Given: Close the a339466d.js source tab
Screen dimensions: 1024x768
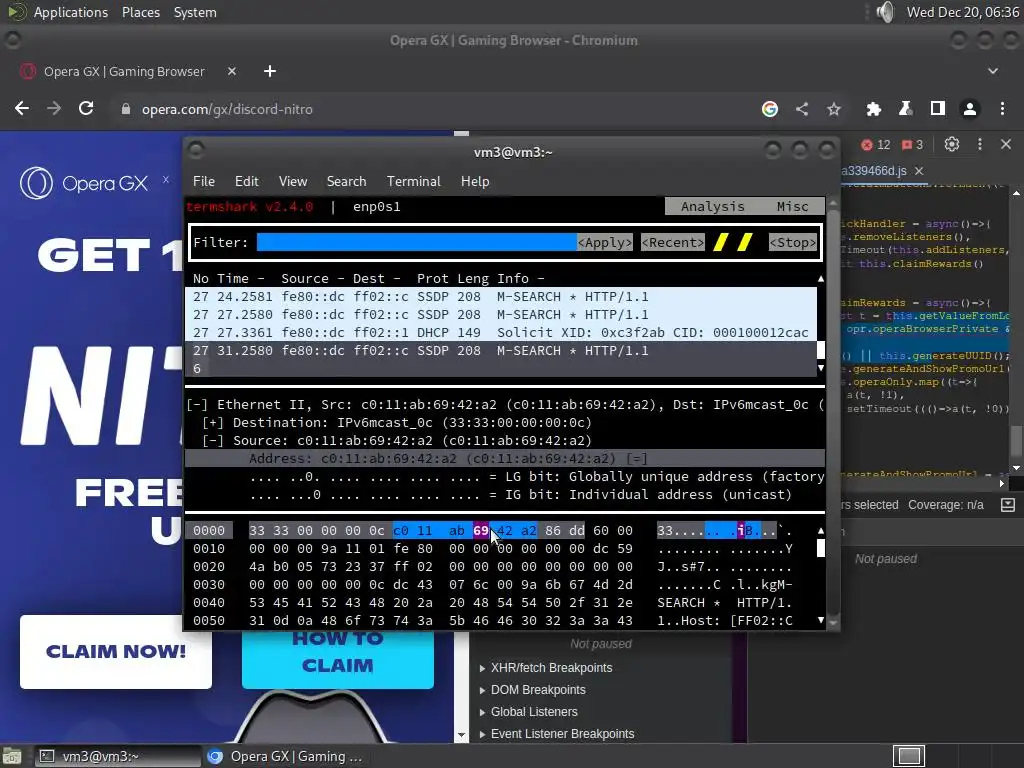Looking at the screenshot, I should pos(919,171).
